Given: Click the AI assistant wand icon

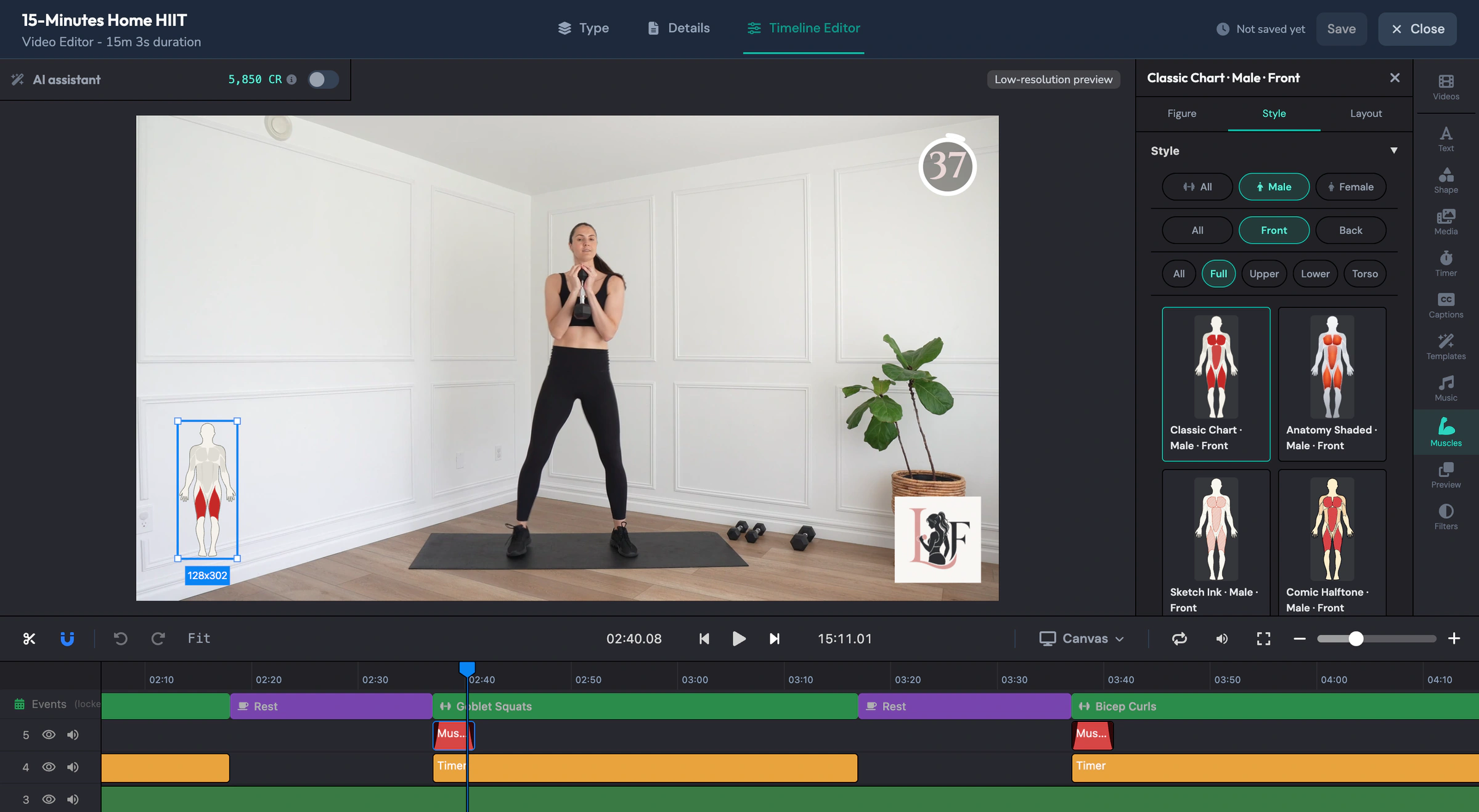Looking at the screenshot, I should coord(18,79).
